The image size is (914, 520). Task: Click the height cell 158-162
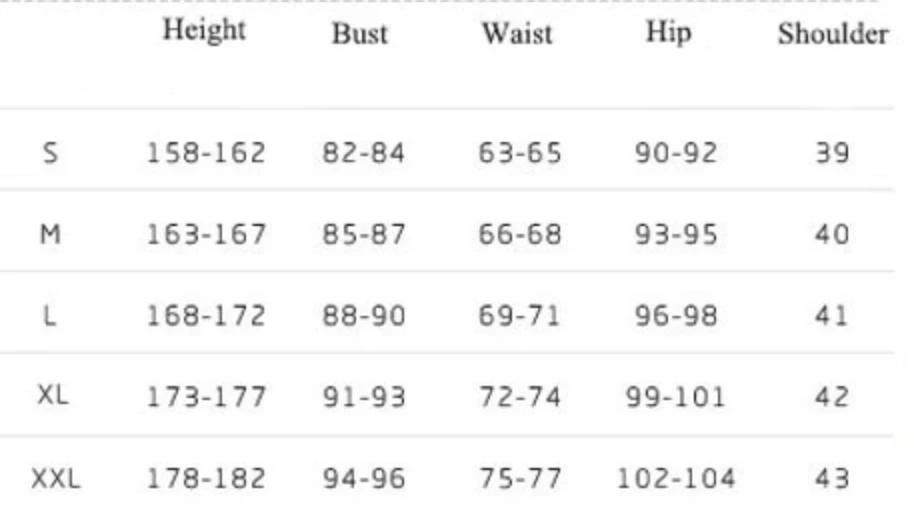click(x=206, y=153)
